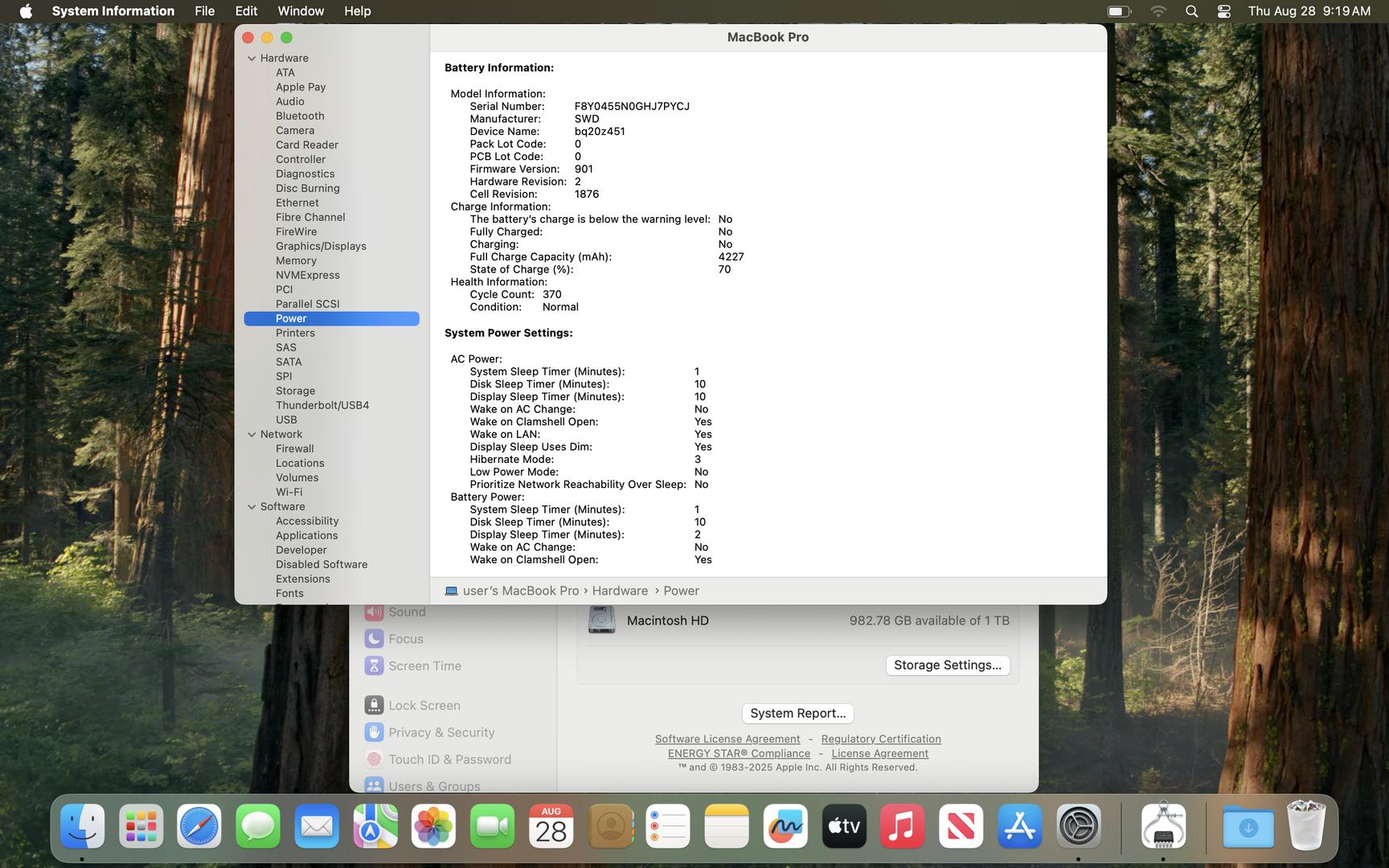Select Bluetooth in Hardware list
This screenshot has width=1389, height=868.
tap(300, 116)
